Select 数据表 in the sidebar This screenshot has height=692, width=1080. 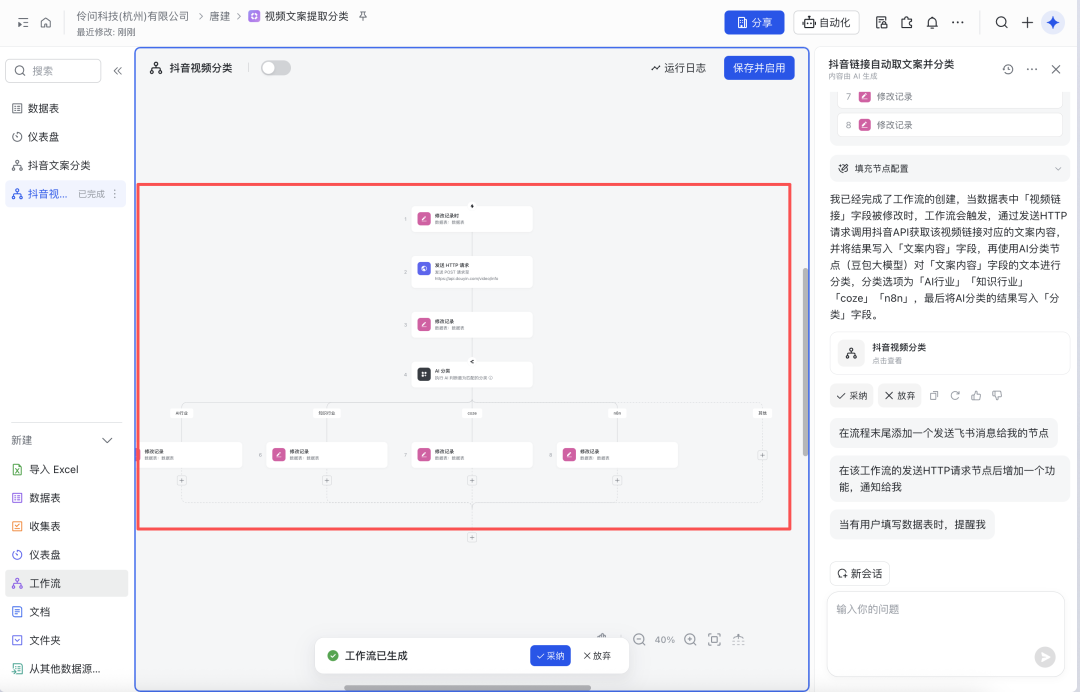click(43, 108)
